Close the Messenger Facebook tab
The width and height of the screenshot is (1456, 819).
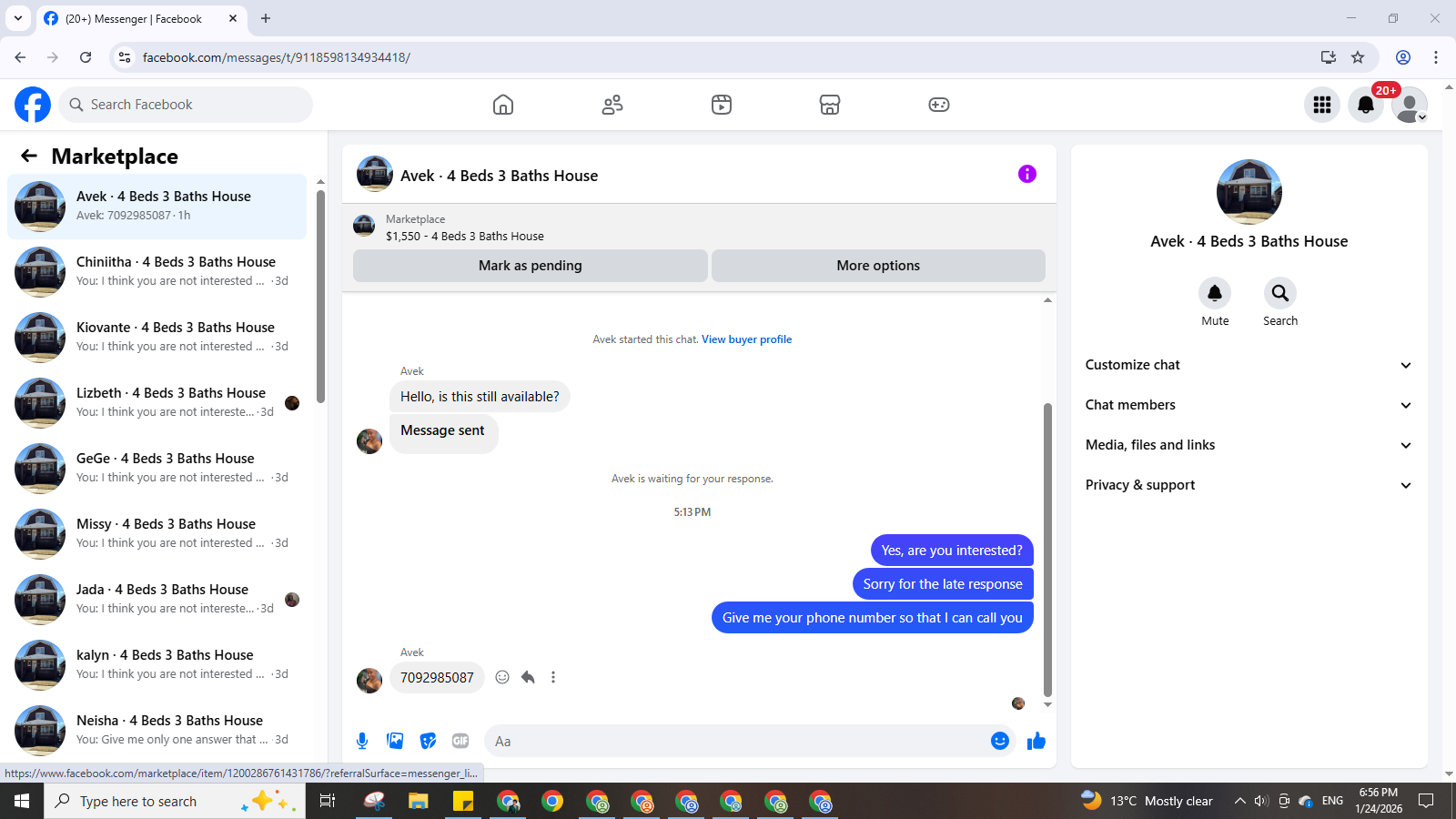(x=233, y=18)
